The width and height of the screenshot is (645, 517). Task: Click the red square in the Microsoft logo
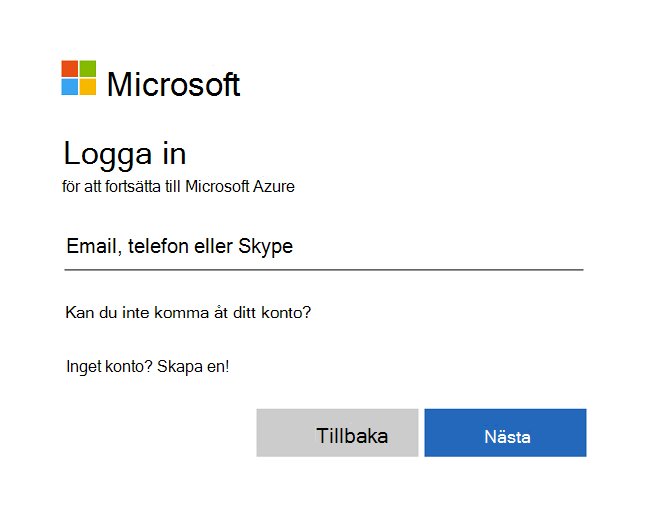(70, 69)
